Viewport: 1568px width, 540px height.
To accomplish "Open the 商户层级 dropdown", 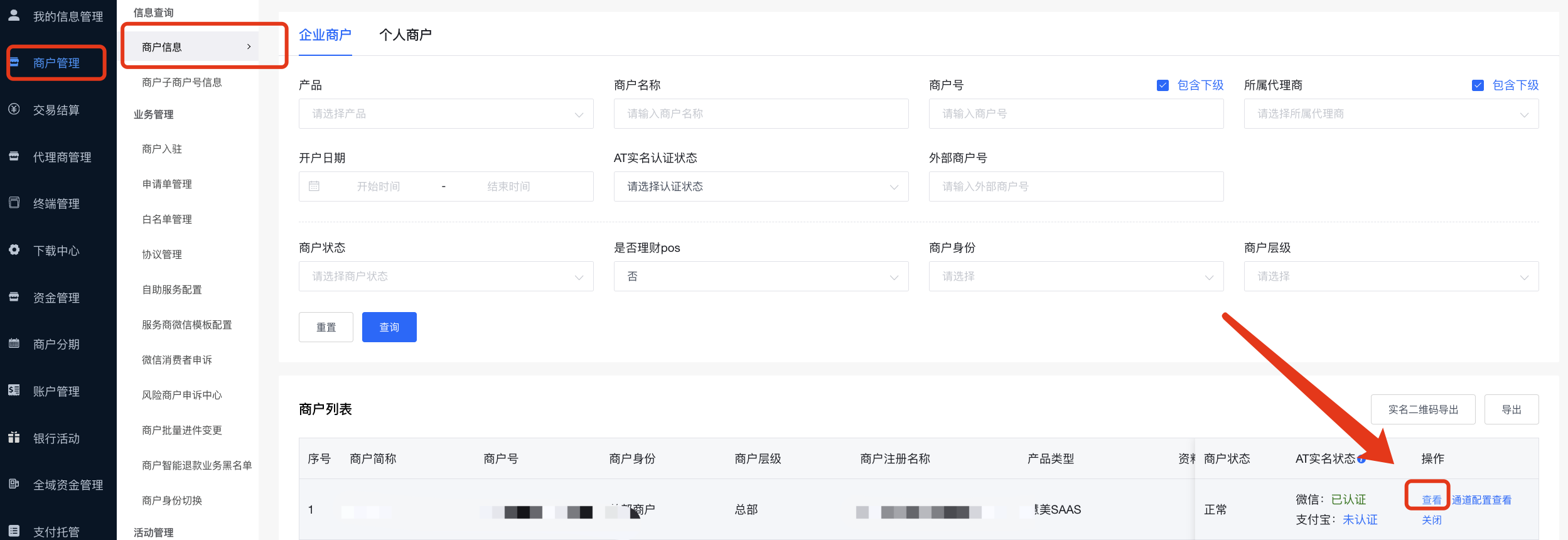I will (1392, 276).
